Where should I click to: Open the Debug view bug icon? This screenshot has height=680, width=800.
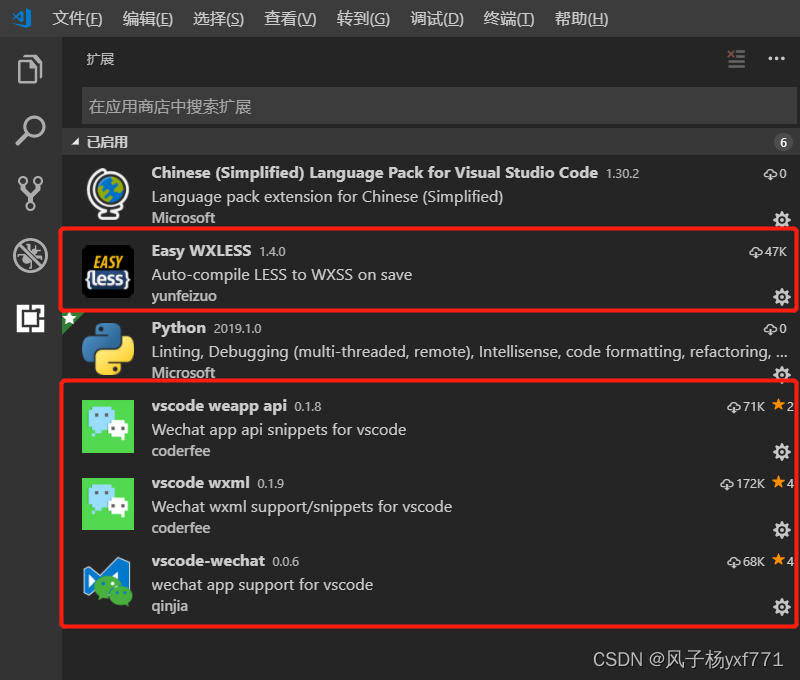tap(30, 255)
